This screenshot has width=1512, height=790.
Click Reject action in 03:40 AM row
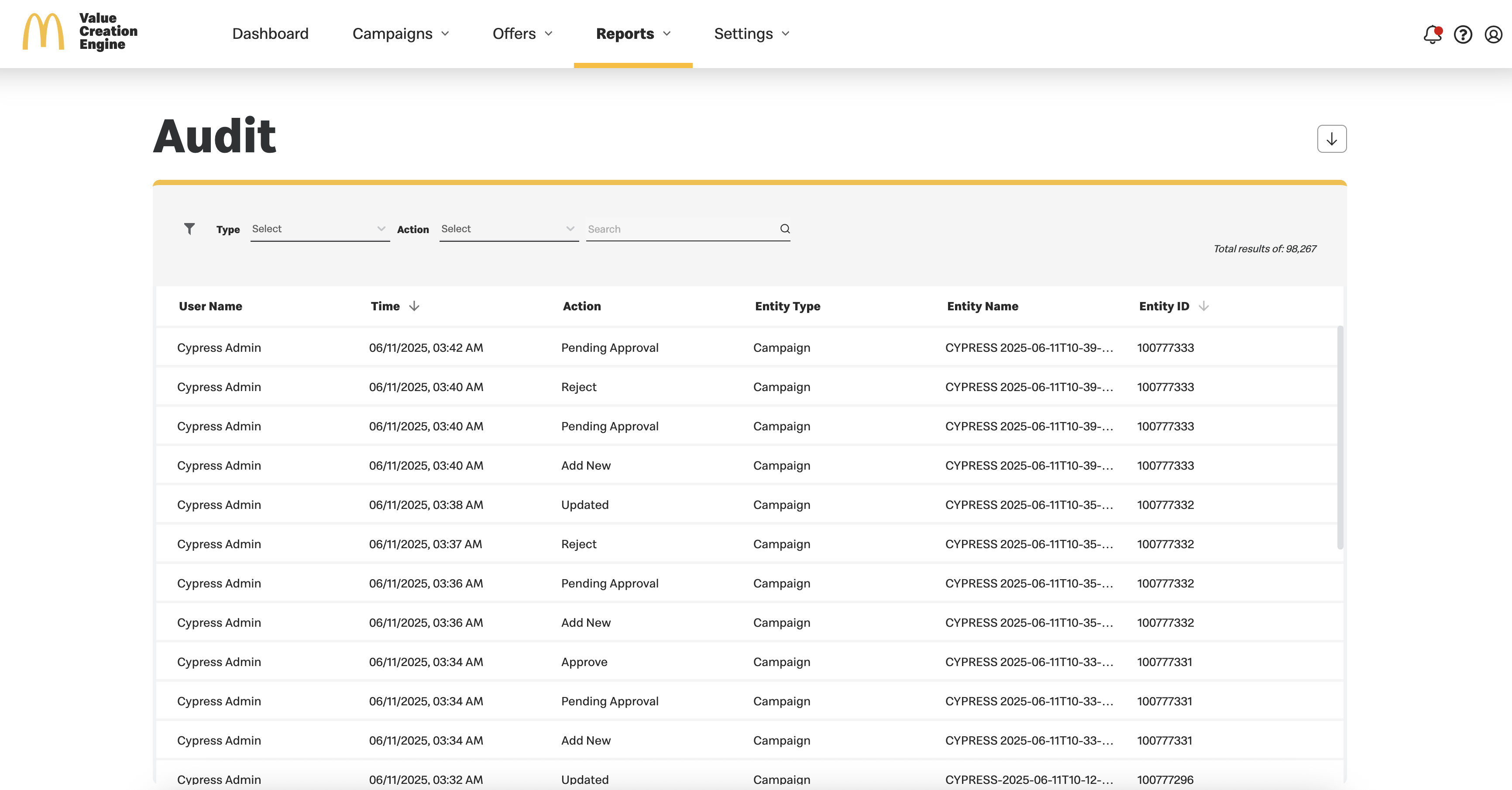click(x=579, y=387)
